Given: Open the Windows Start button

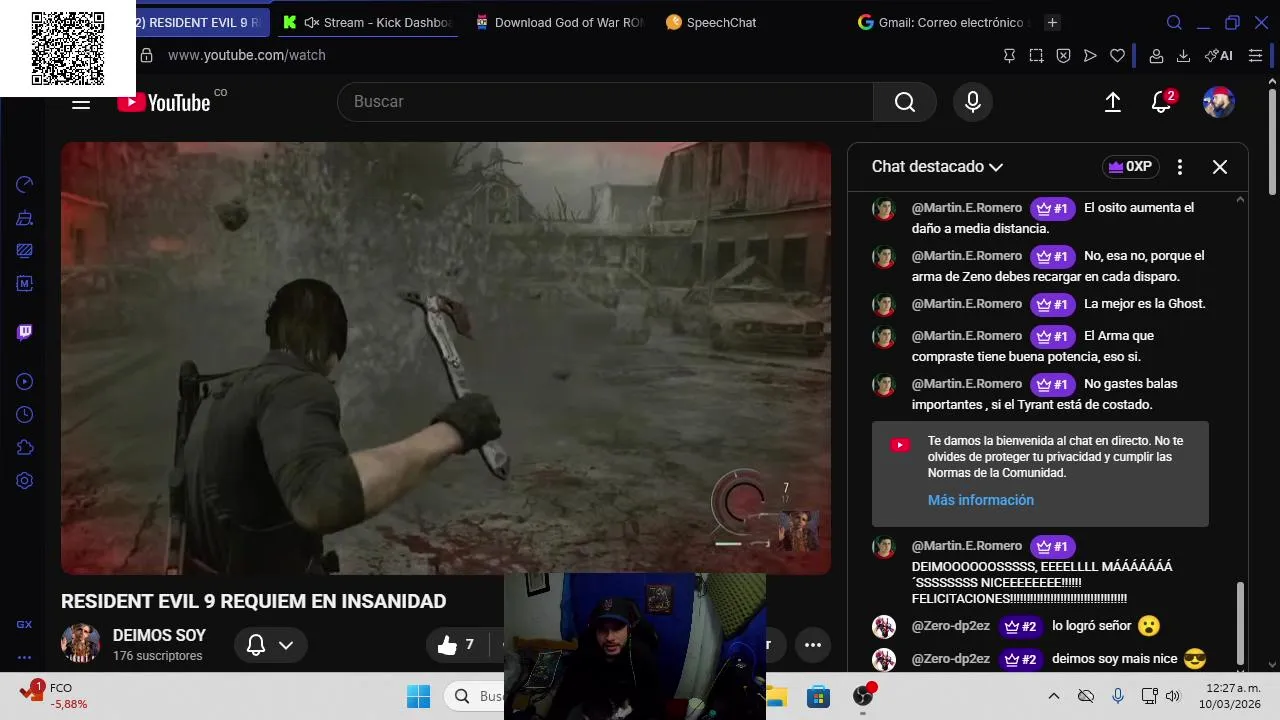Looking at the screenshot, I should (418, 696).
